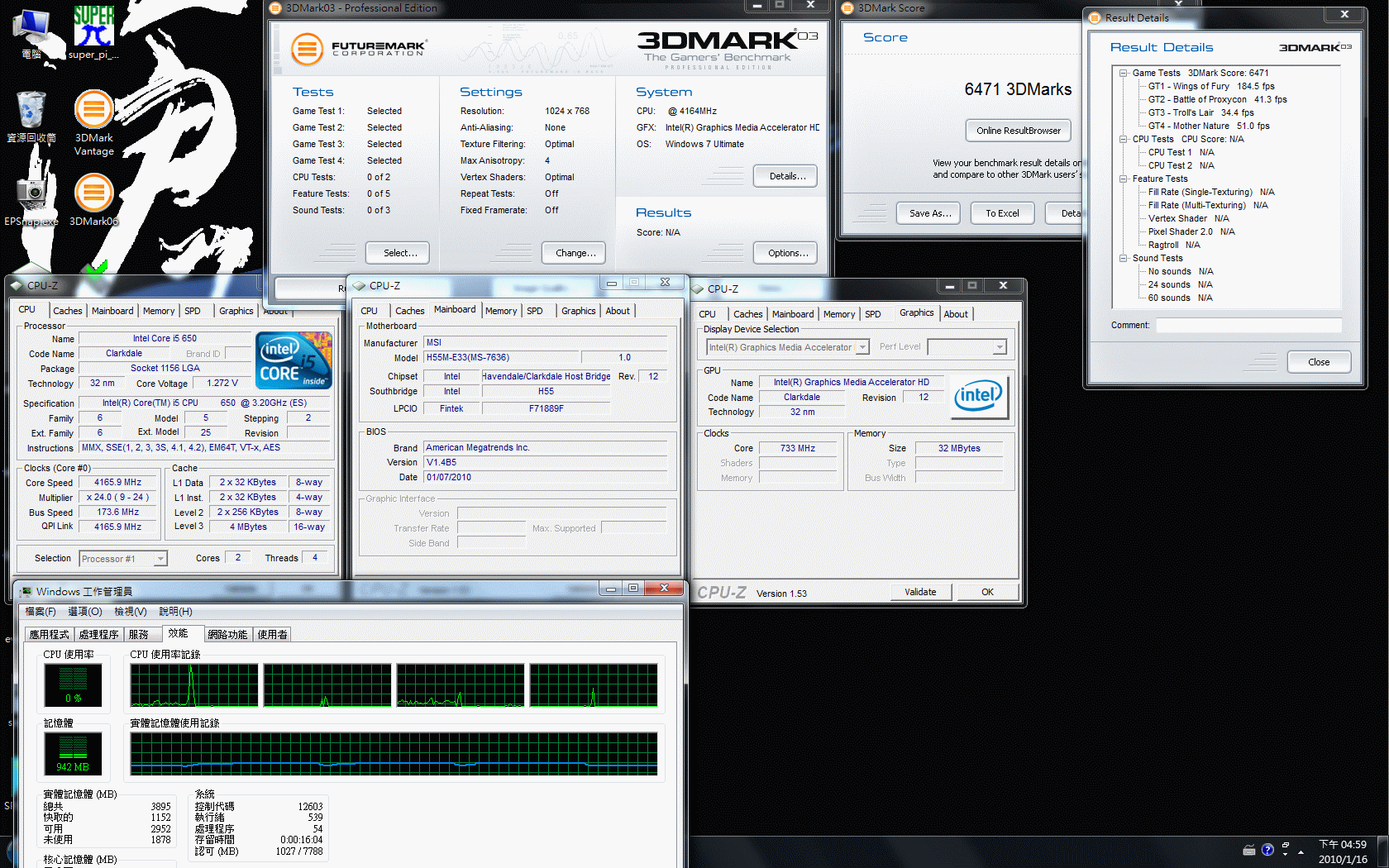Click the Options... results button

785,253
